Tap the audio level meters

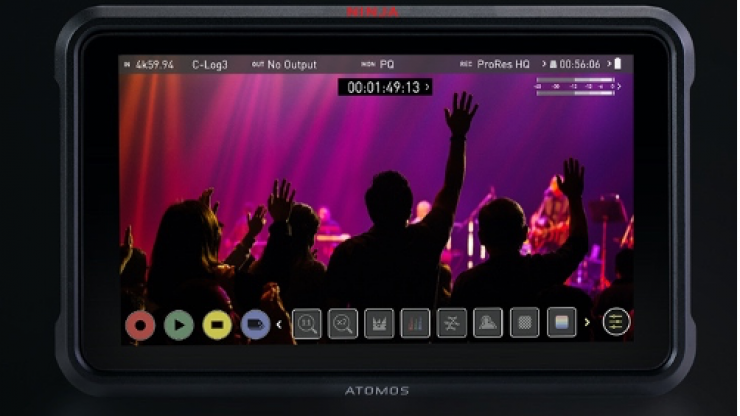coord(575,86)
